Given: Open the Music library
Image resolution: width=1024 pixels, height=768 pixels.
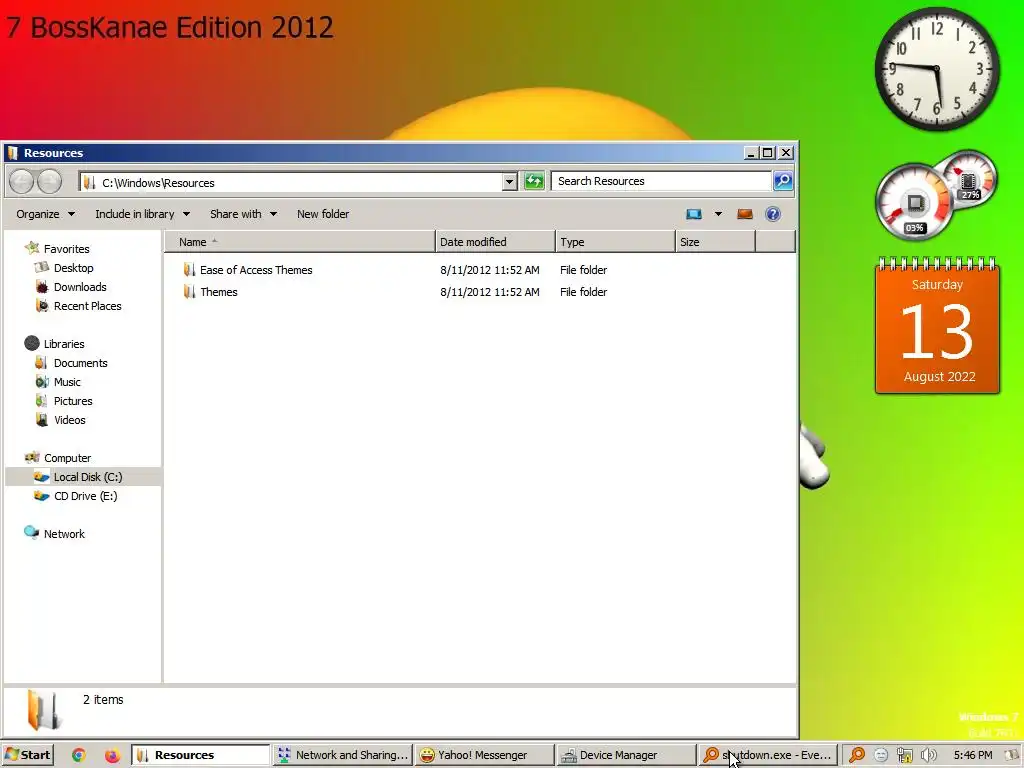Looking at the screenshot, I should pos(67,381).
